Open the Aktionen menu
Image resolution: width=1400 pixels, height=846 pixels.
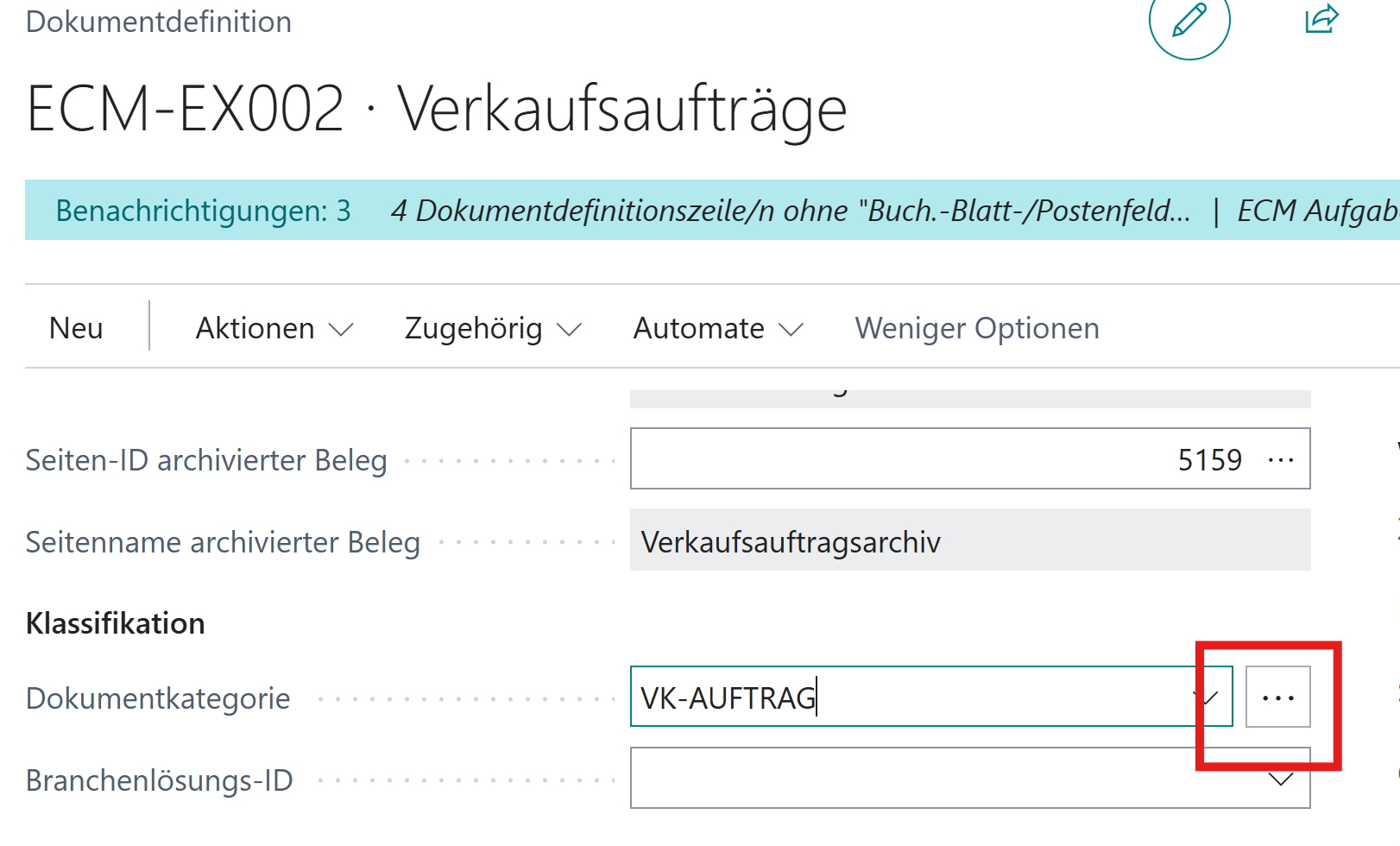point(274,329)
